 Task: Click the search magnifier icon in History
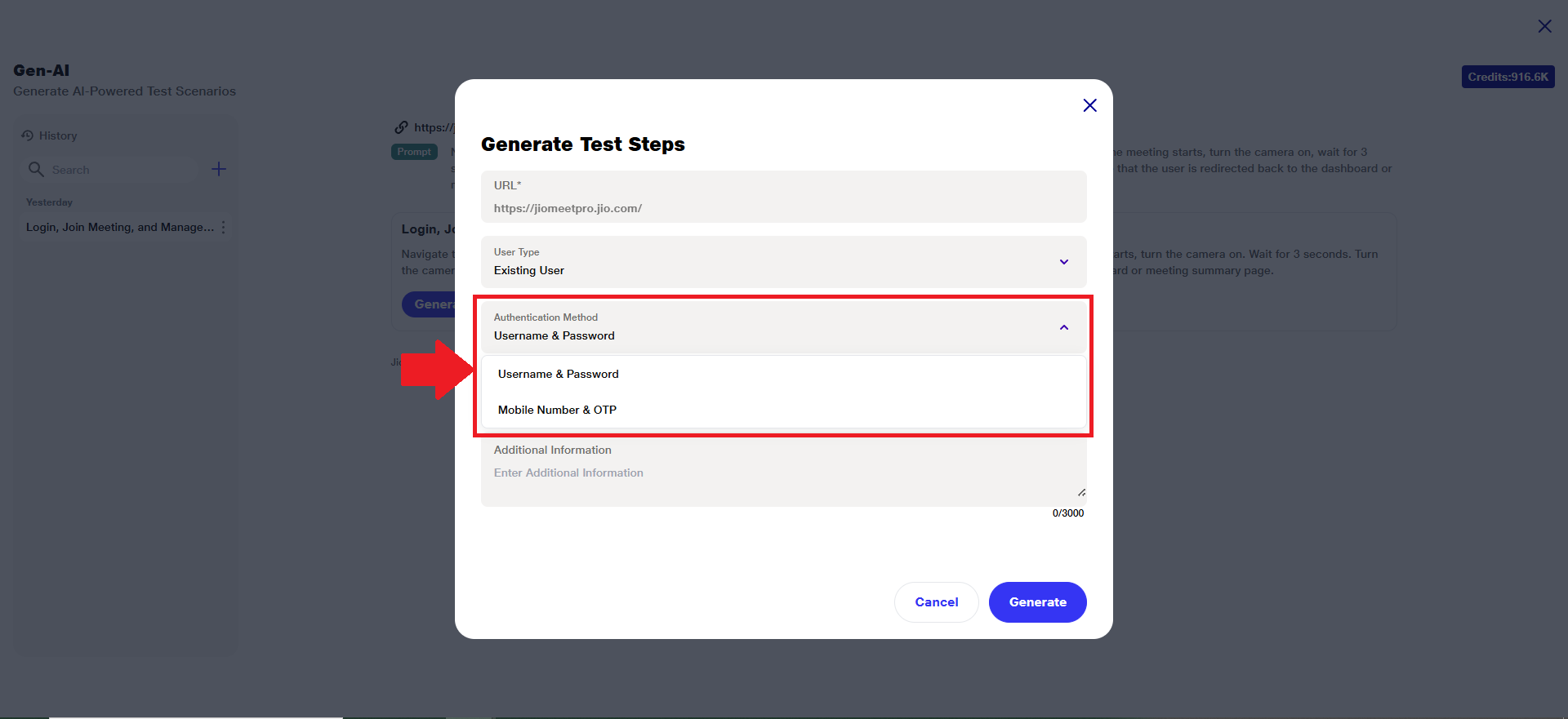[36, 169]
